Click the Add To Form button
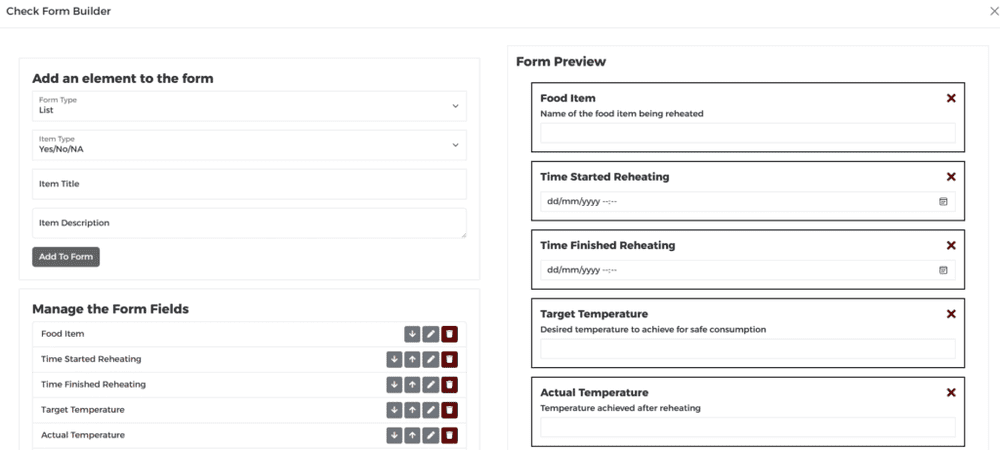The width and height of the screenshot is (1000, 450). coord(66,257)
